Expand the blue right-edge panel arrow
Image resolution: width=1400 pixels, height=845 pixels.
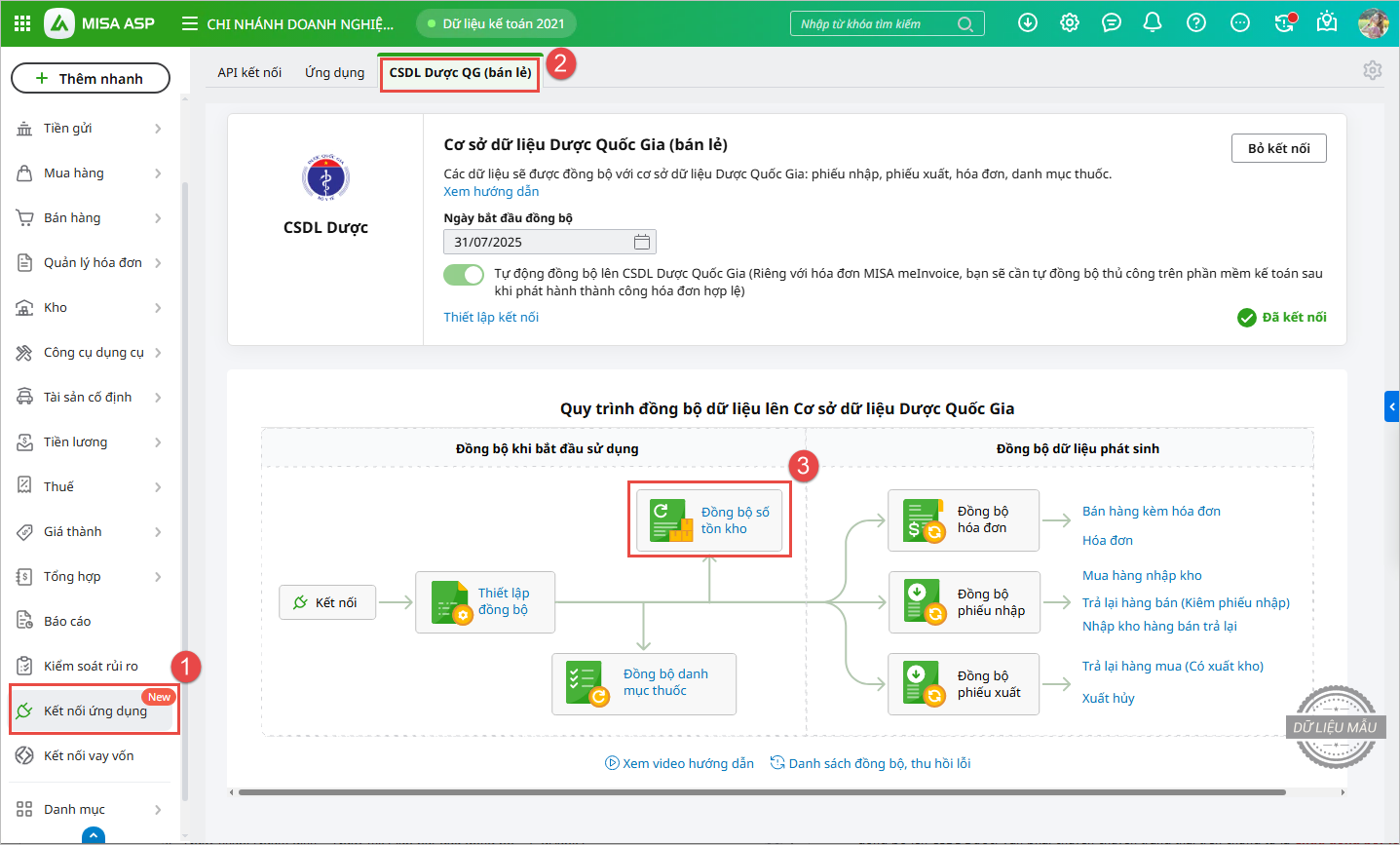pyautogui.click(x=1392, y=406)
